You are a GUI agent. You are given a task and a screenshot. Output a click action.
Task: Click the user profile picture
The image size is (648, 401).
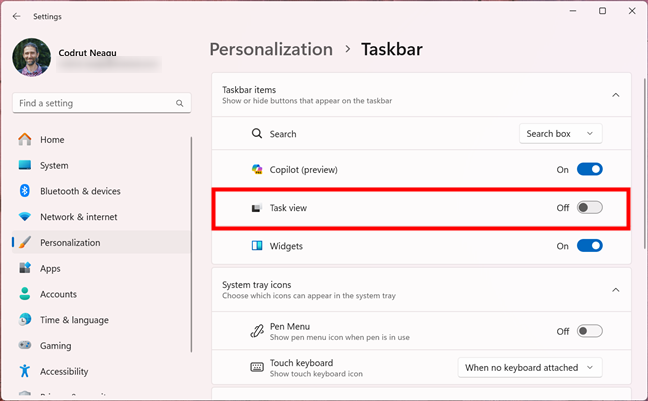point(32,57)
